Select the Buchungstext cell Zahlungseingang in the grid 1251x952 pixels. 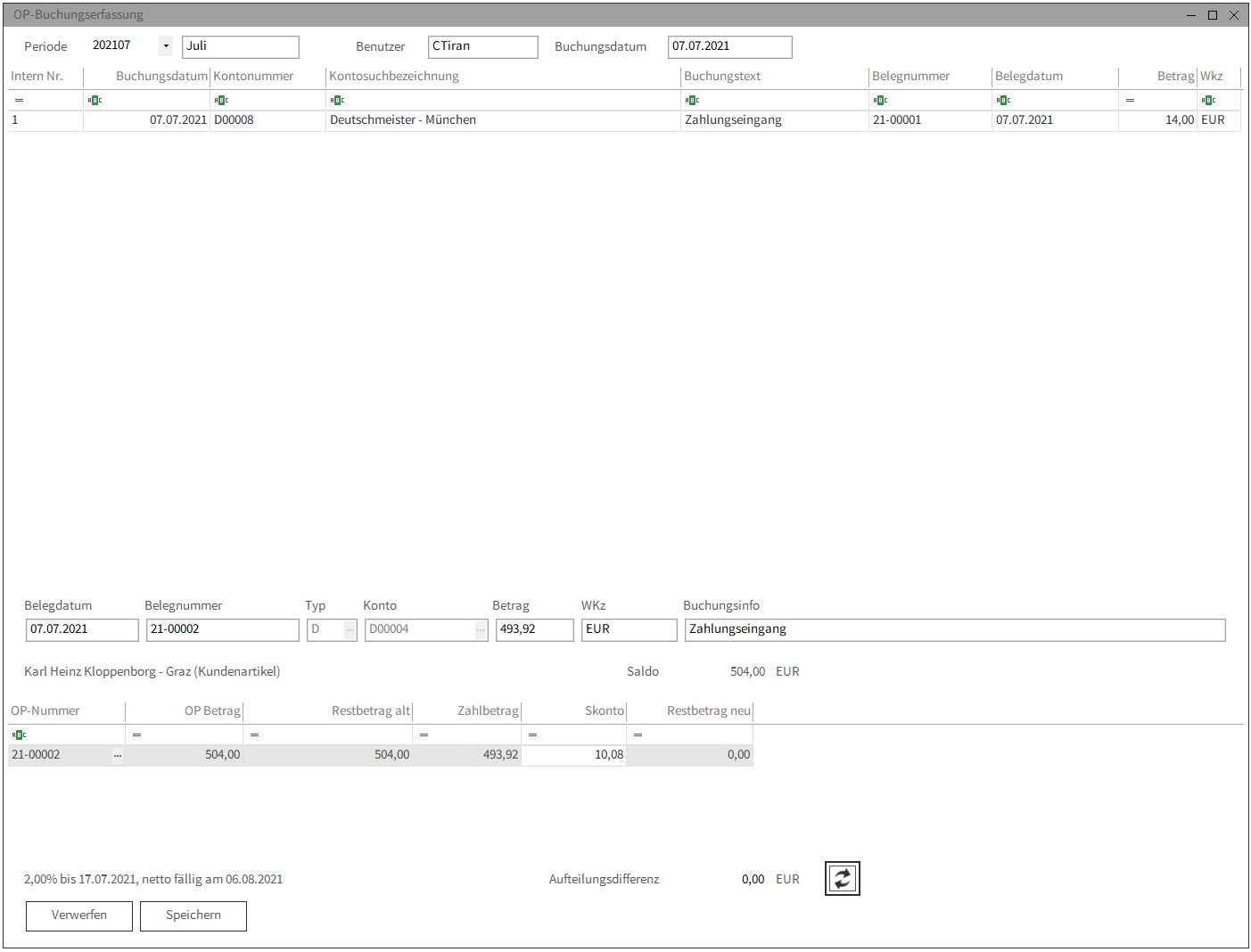[x=775, y=120]
